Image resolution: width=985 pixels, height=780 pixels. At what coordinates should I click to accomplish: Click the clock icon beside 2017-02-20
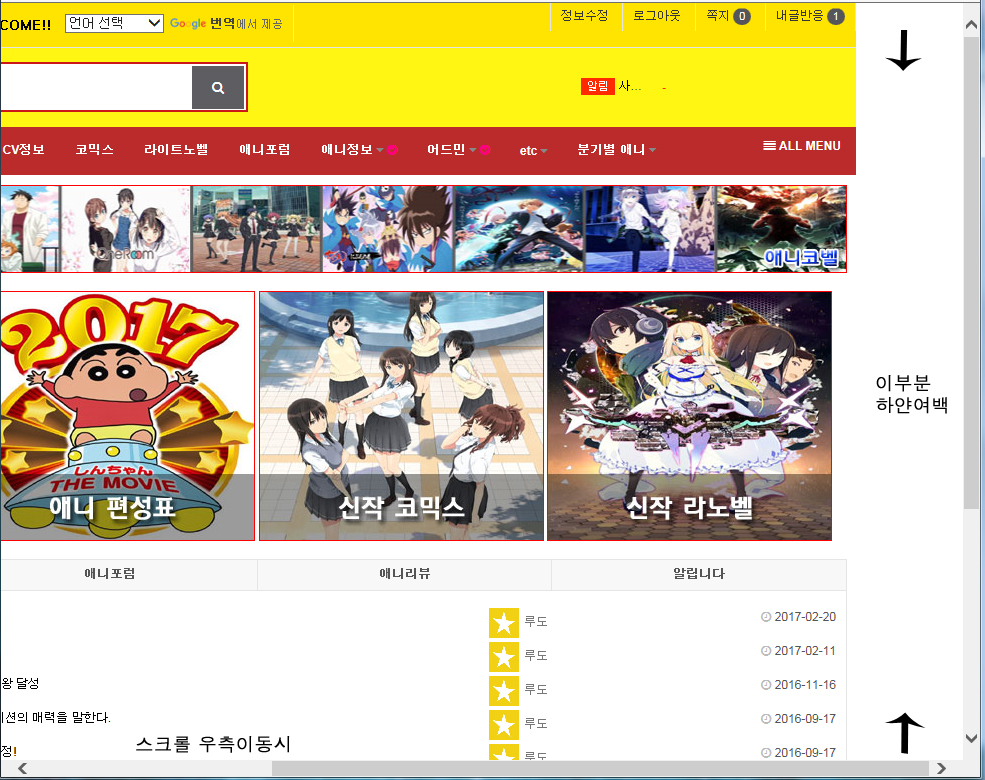point(766,617)
